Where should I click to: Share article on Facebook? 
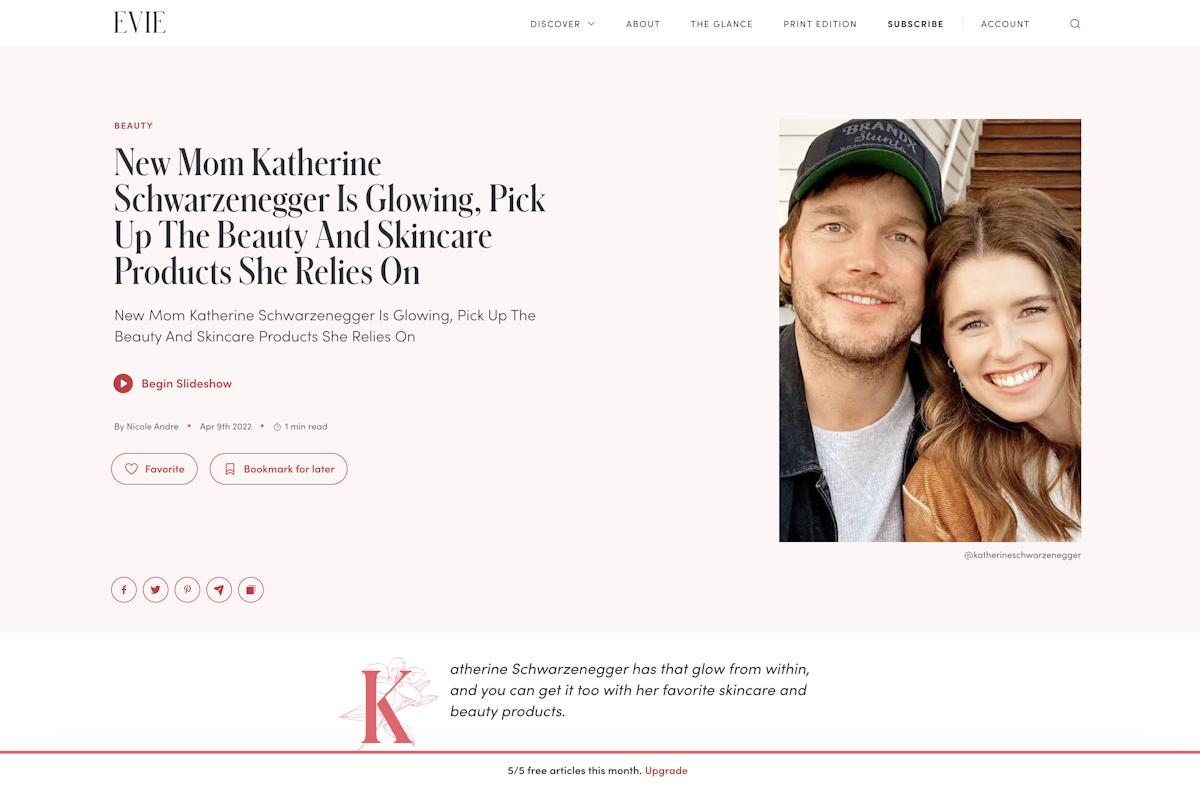pyautogui.click(x=124, y=590)
